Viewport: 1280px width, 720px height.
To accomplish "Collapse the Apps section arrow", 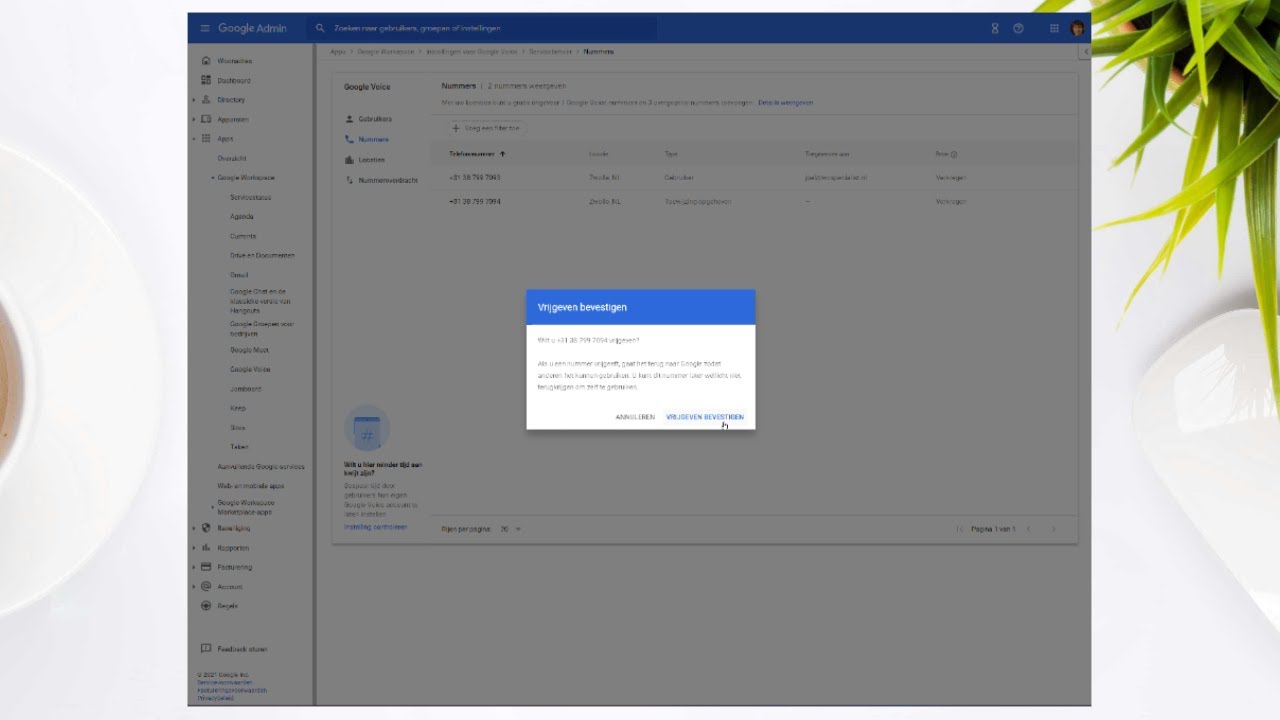I will [194, 139].
